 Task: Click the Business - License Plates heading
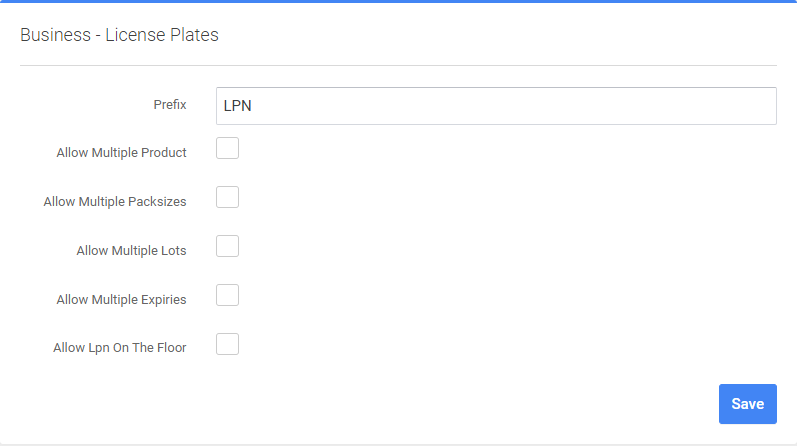[119, 35]
